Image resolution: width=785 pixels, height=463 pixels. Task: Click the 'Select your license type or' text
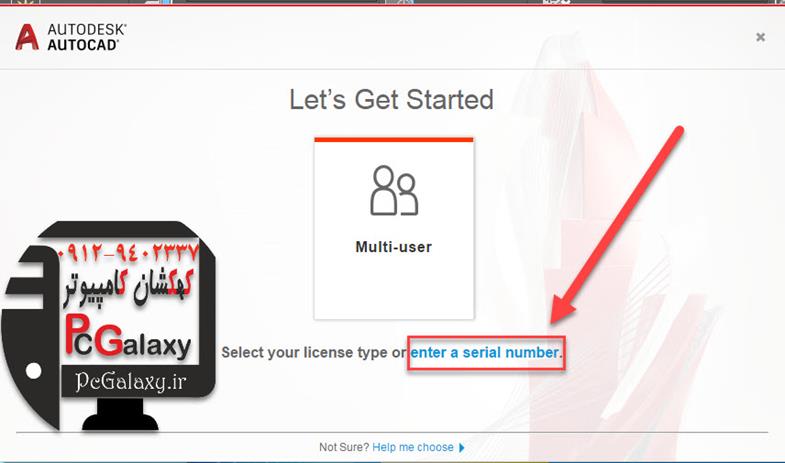pos(314,352)
